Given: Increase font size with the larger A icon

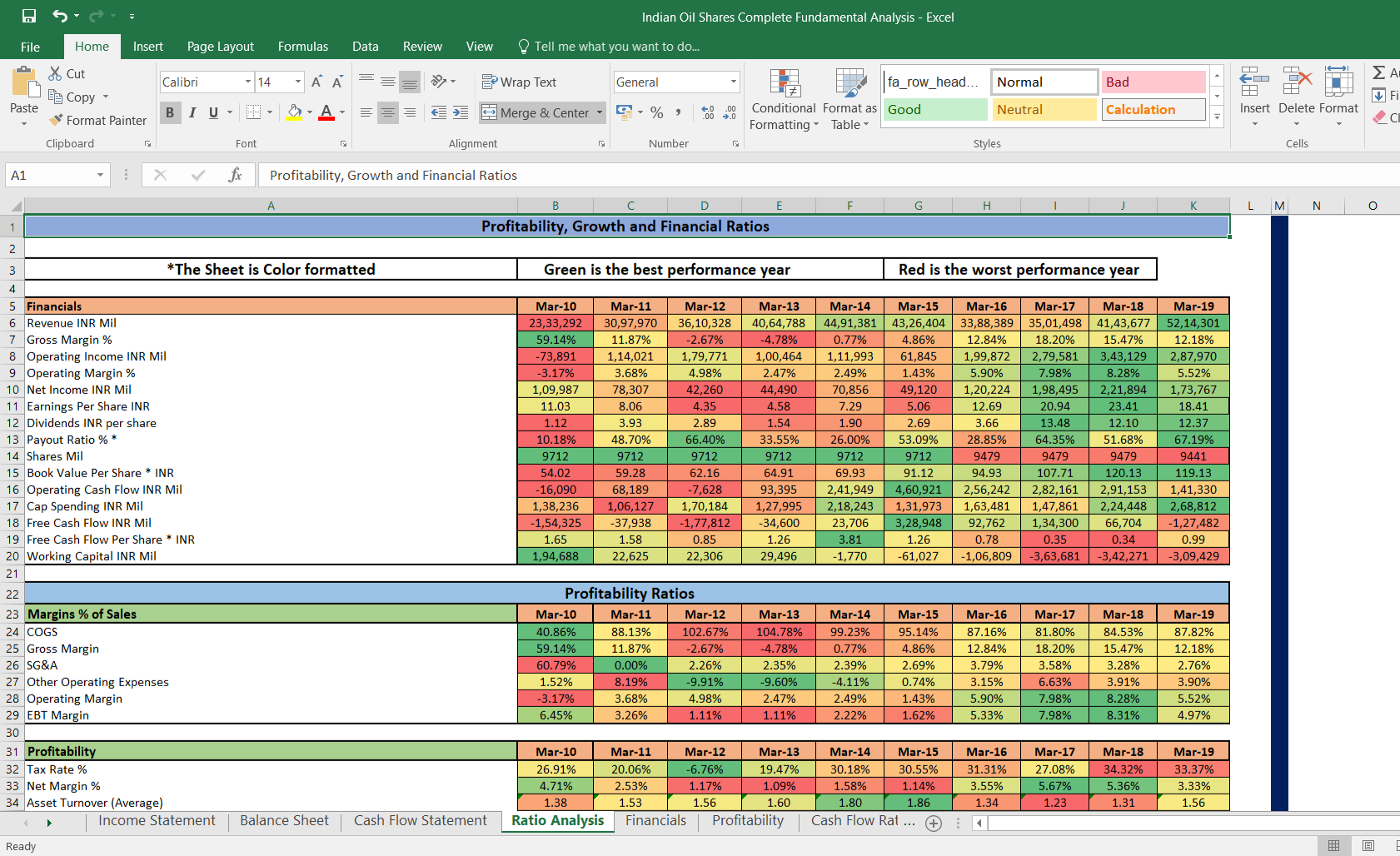Looking at the screenshot, I should (316, 82).
